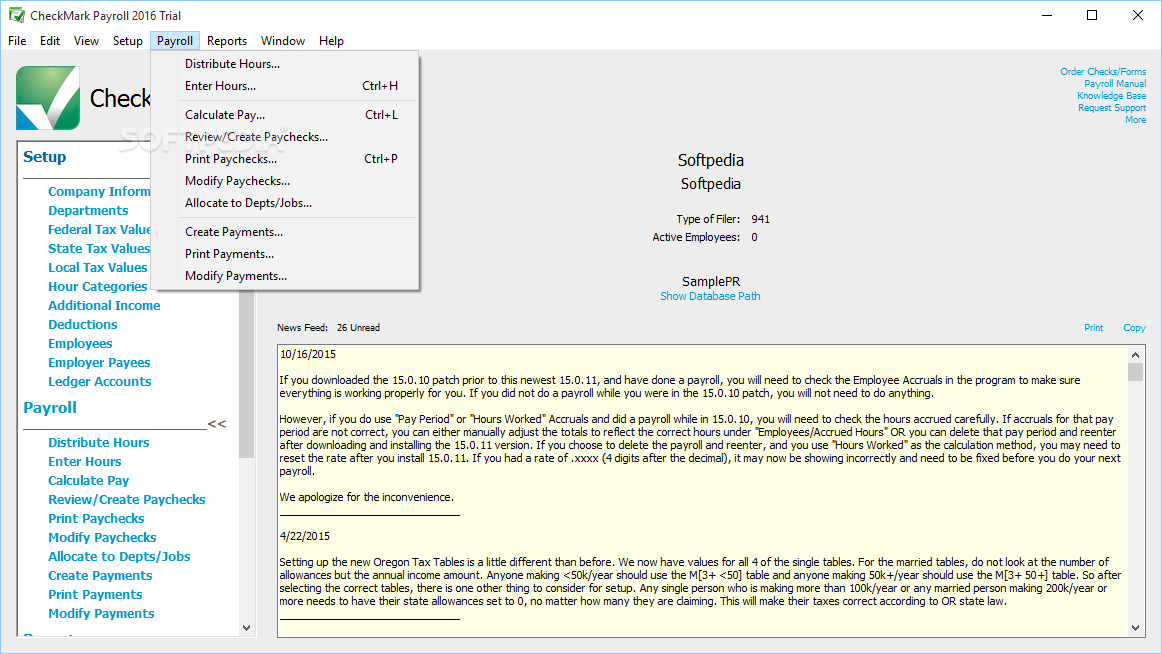Click Show Database Path link
Screen dimensions: 1162x654
tap(710, 296)
